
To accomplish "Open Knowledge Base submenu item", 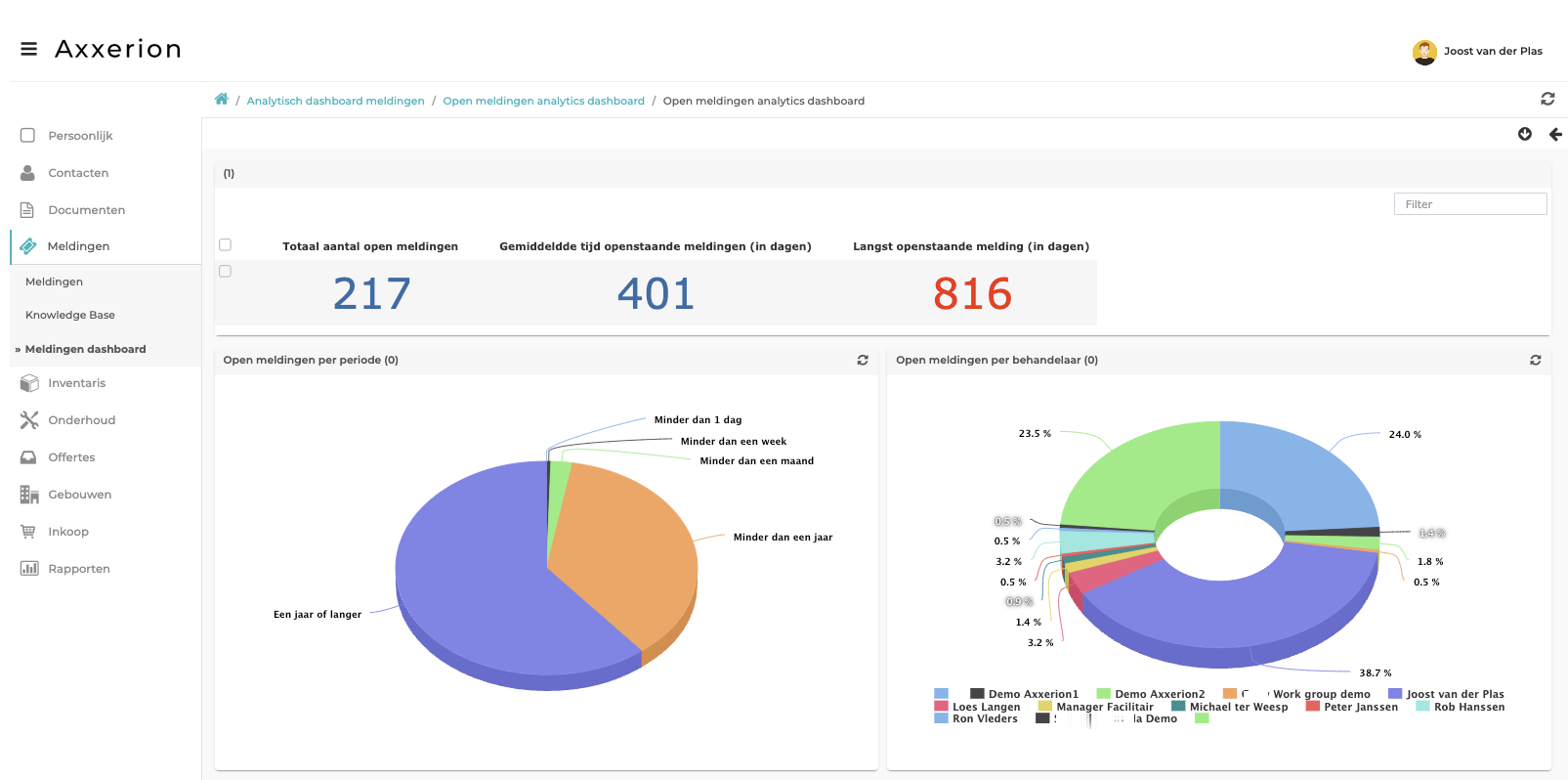I will (x=70, y=315).
